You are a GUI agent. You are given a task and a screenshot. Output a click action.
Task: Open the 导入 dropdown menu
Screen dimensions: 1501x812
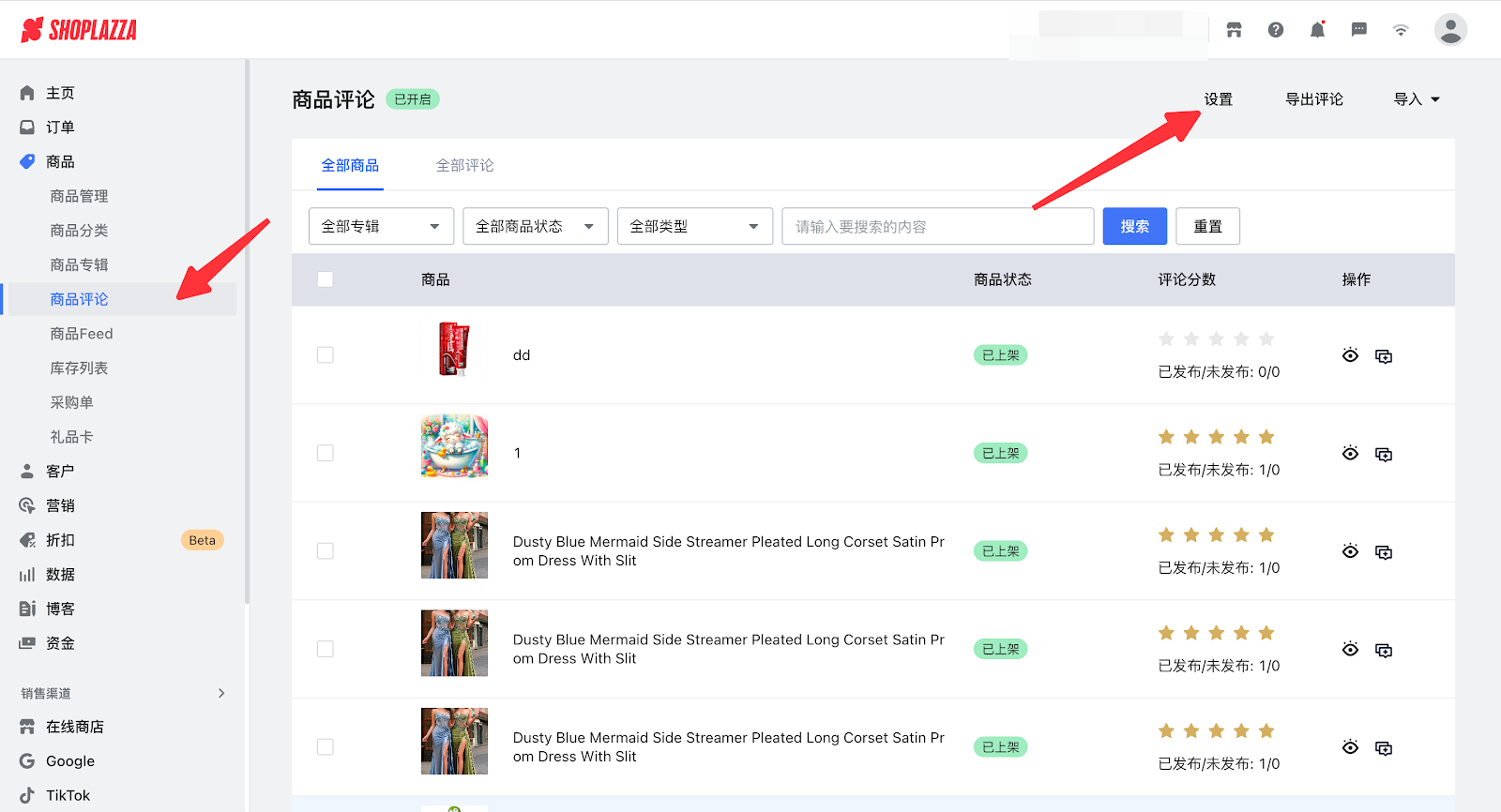click(x=1416, y=99)
